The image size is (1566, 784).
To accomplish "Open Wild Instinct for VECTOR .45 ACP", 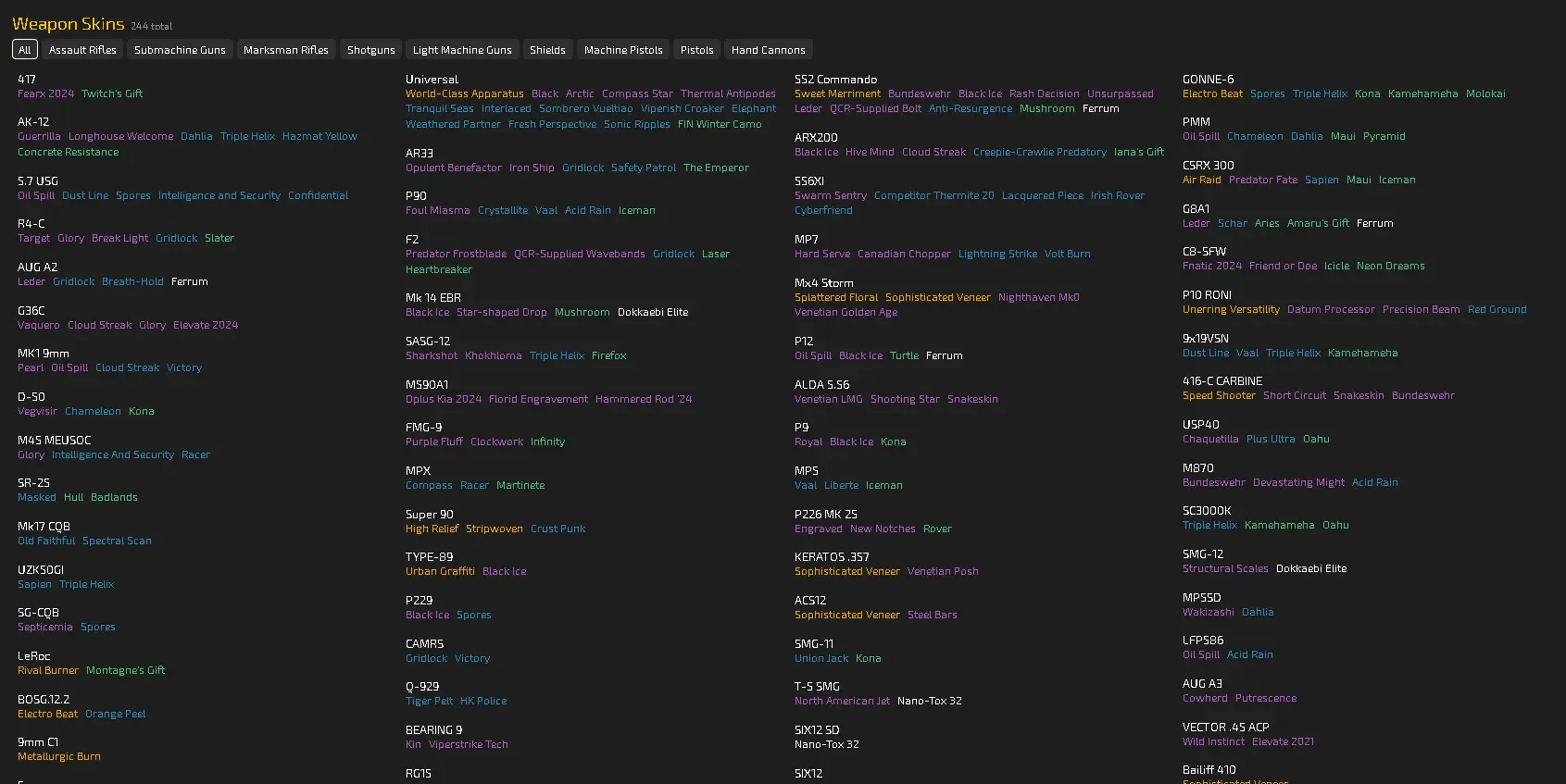I will click(x=1213, y=741).
